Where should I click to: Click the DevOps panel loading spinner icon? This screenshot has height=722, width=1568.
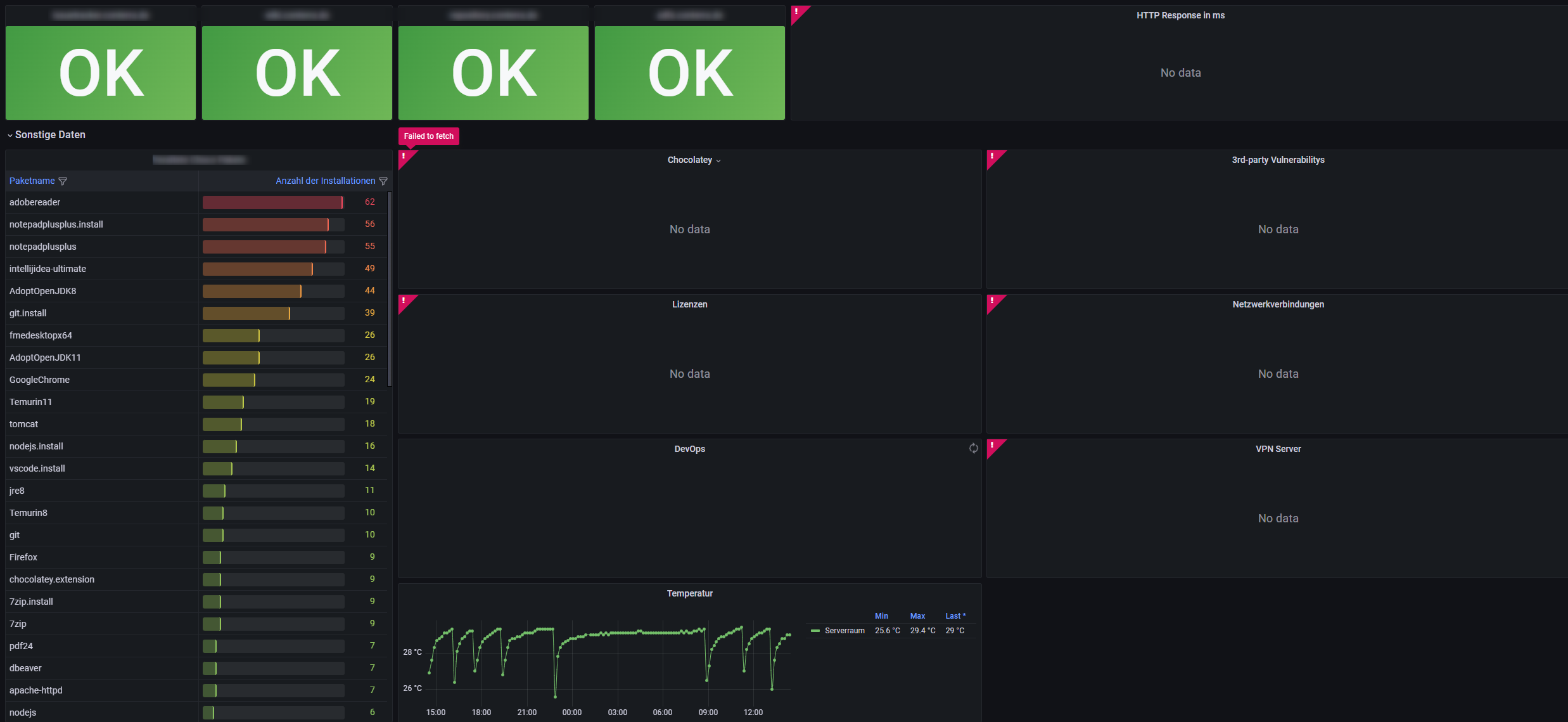(973, 449)
